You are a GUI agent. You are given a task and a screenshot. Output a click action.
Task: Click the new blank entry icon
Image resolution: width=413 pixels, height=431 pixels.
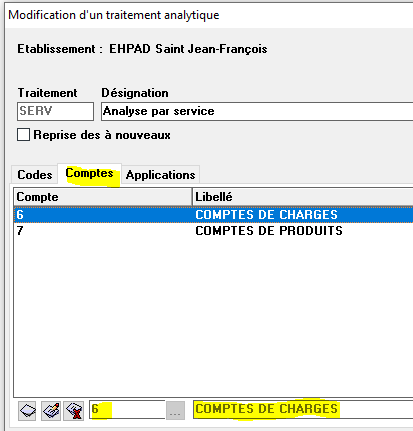click(x=27, y=411)
